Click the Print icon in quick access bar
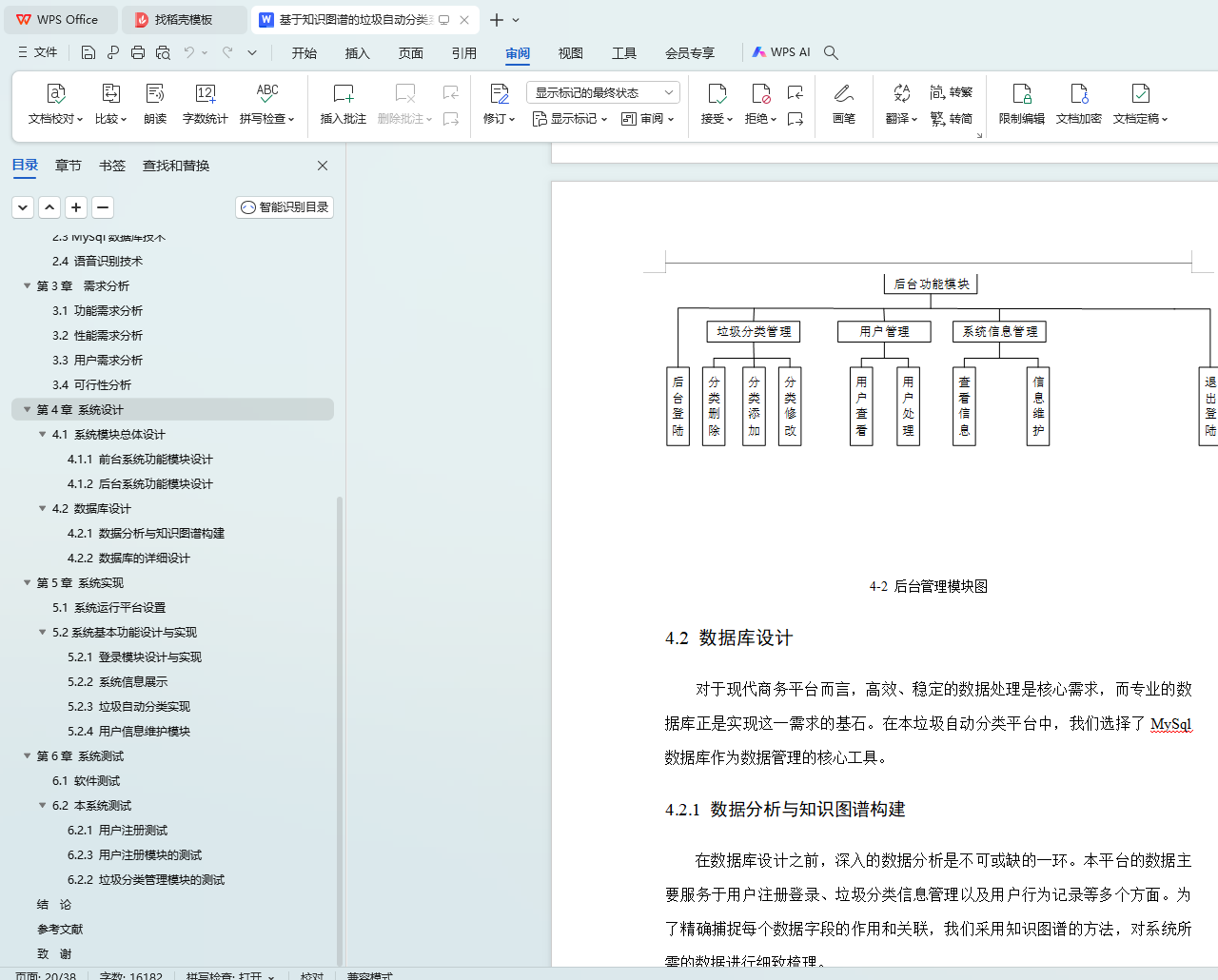 [138, 52]
